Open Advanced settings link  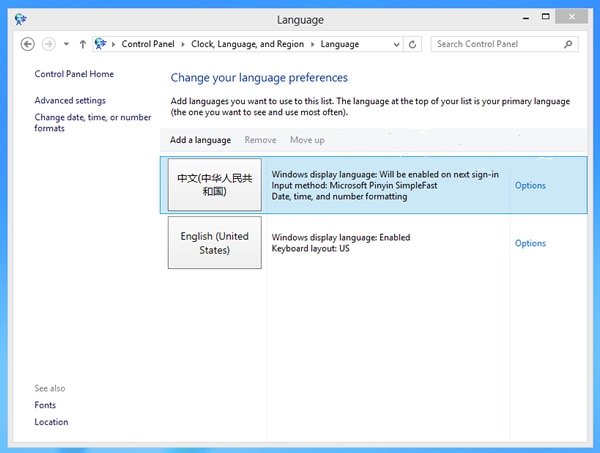click(x=70, y=100)
